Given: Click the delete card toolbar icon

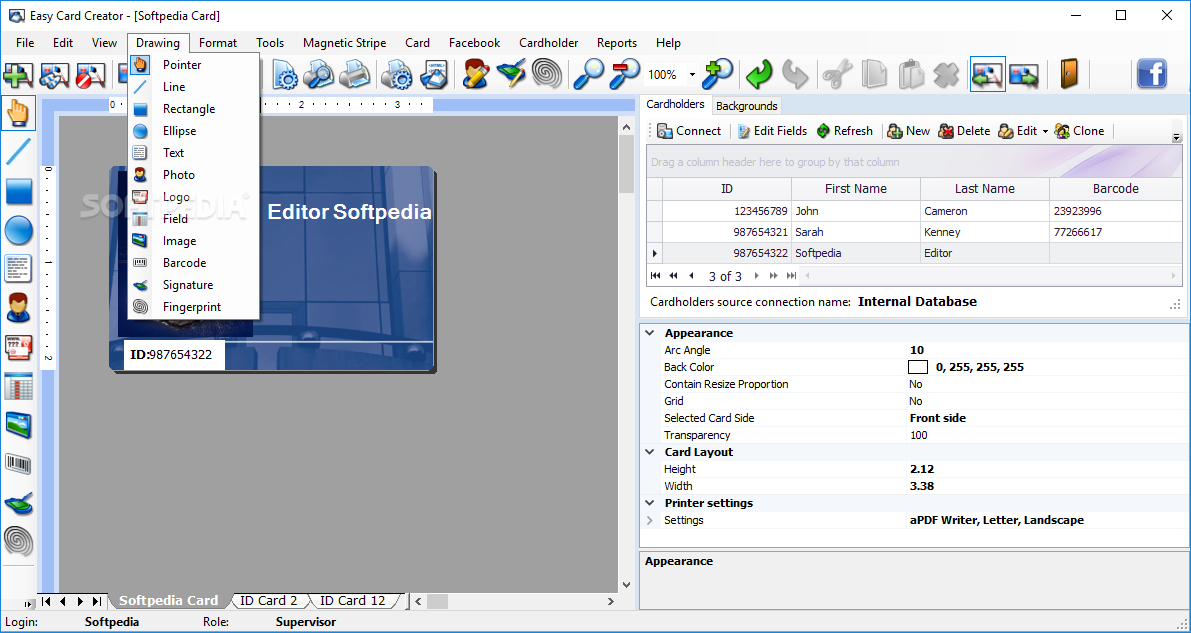Looking at the screenshot, I should [91, 74].
